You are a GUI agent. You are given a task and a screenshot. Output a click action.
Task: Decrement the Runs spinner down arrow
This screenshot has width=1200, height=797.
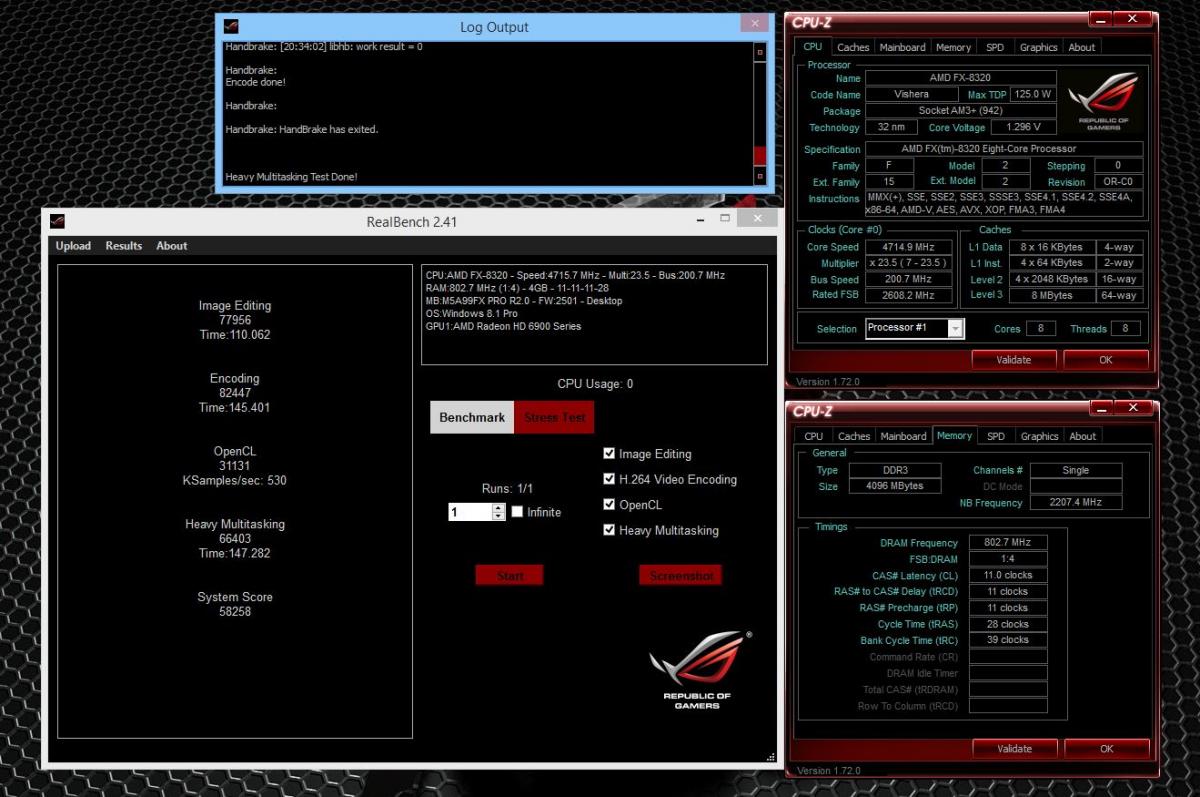(x=499, y=516)
